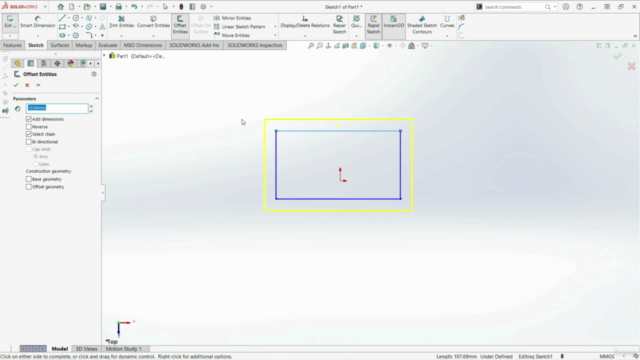Switch to the Surfaces tab
The image size is (640, 360).
point(60,45)
